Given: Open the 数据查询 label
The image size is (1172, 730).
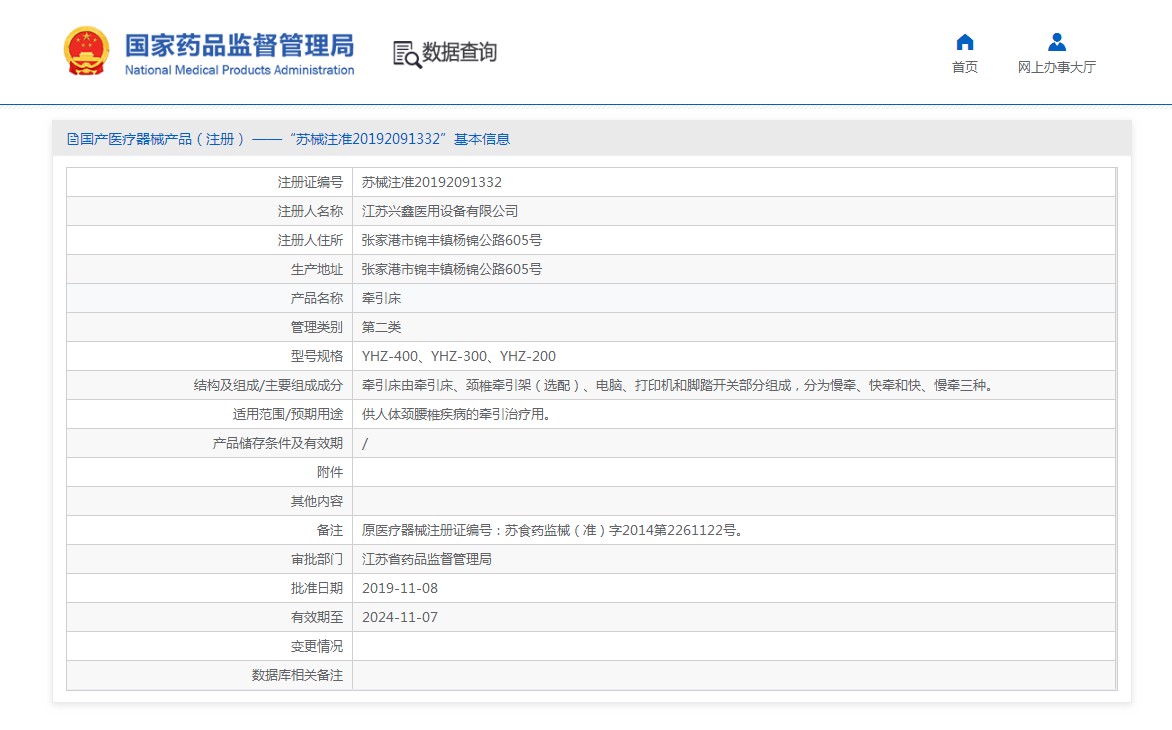Looking at the screenshot, I should point(460,52).
